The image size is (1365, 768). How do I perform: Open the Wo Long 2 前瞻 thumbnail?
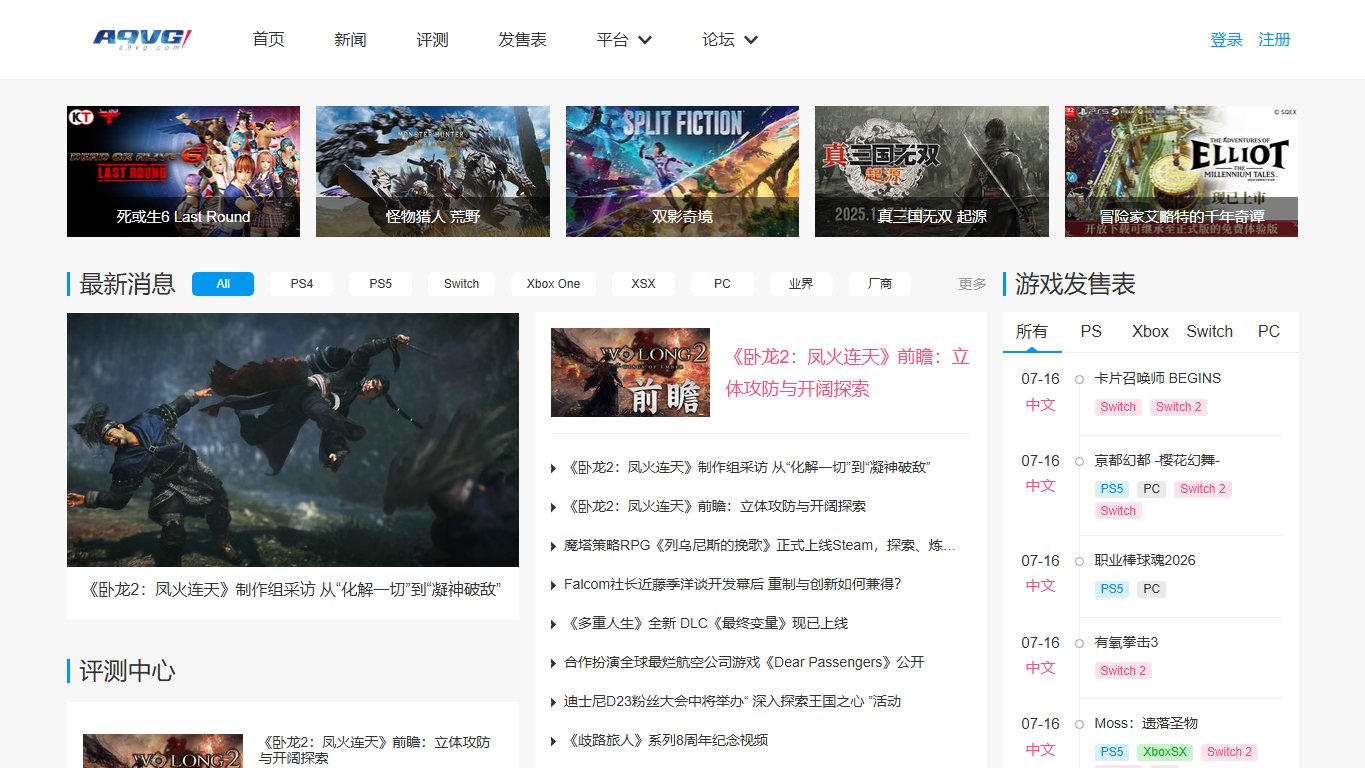pos(630,372)
